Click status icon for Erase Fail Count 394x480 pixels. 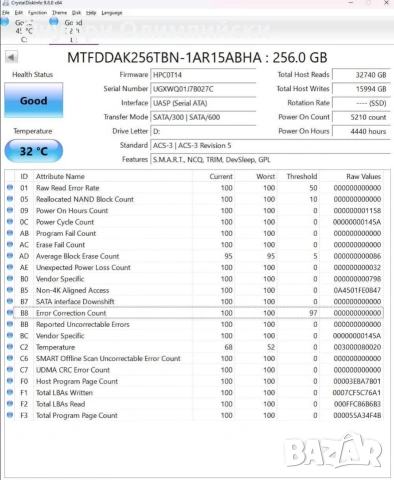pos(10,244)
